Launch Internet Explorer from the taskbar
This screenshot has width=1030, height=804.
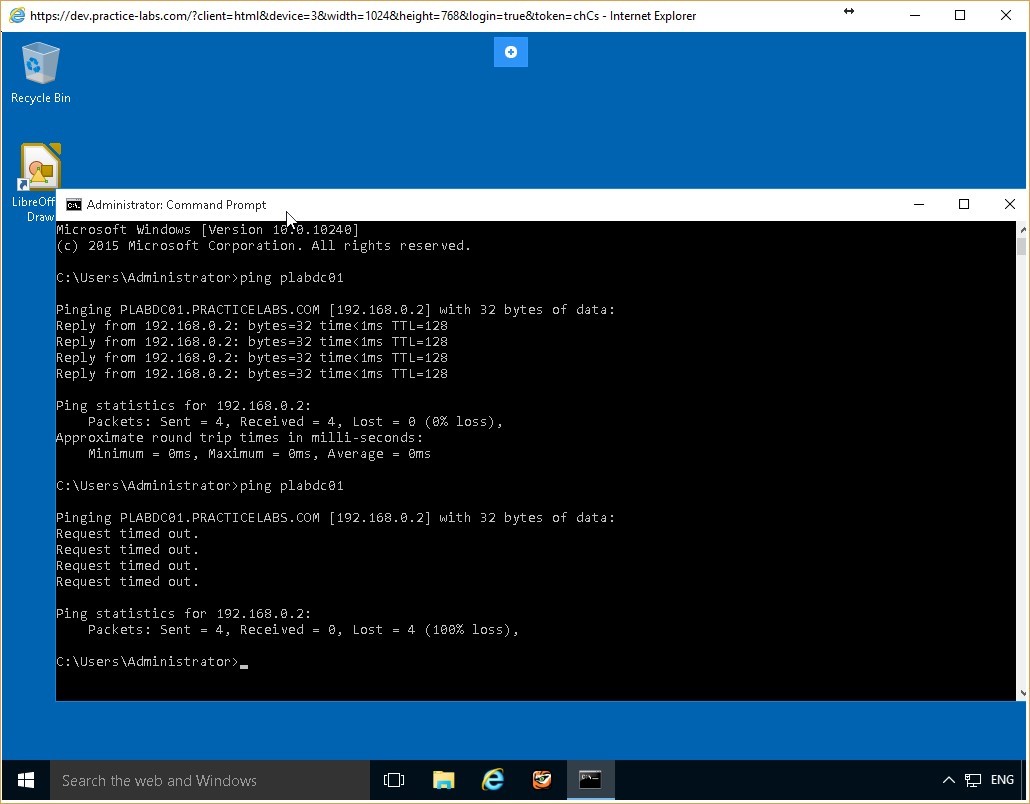tap(492, 780)
